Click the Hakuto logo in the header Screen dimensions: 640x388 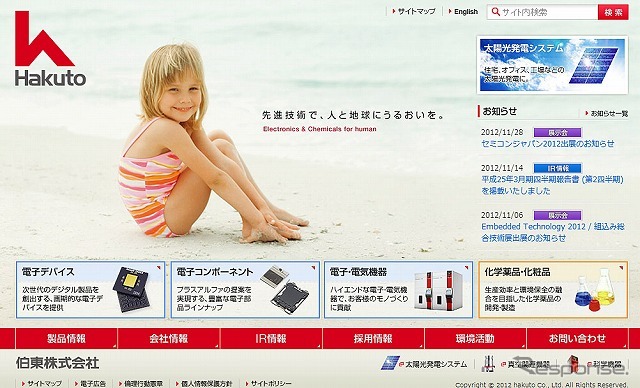click(x=50, y=49)
